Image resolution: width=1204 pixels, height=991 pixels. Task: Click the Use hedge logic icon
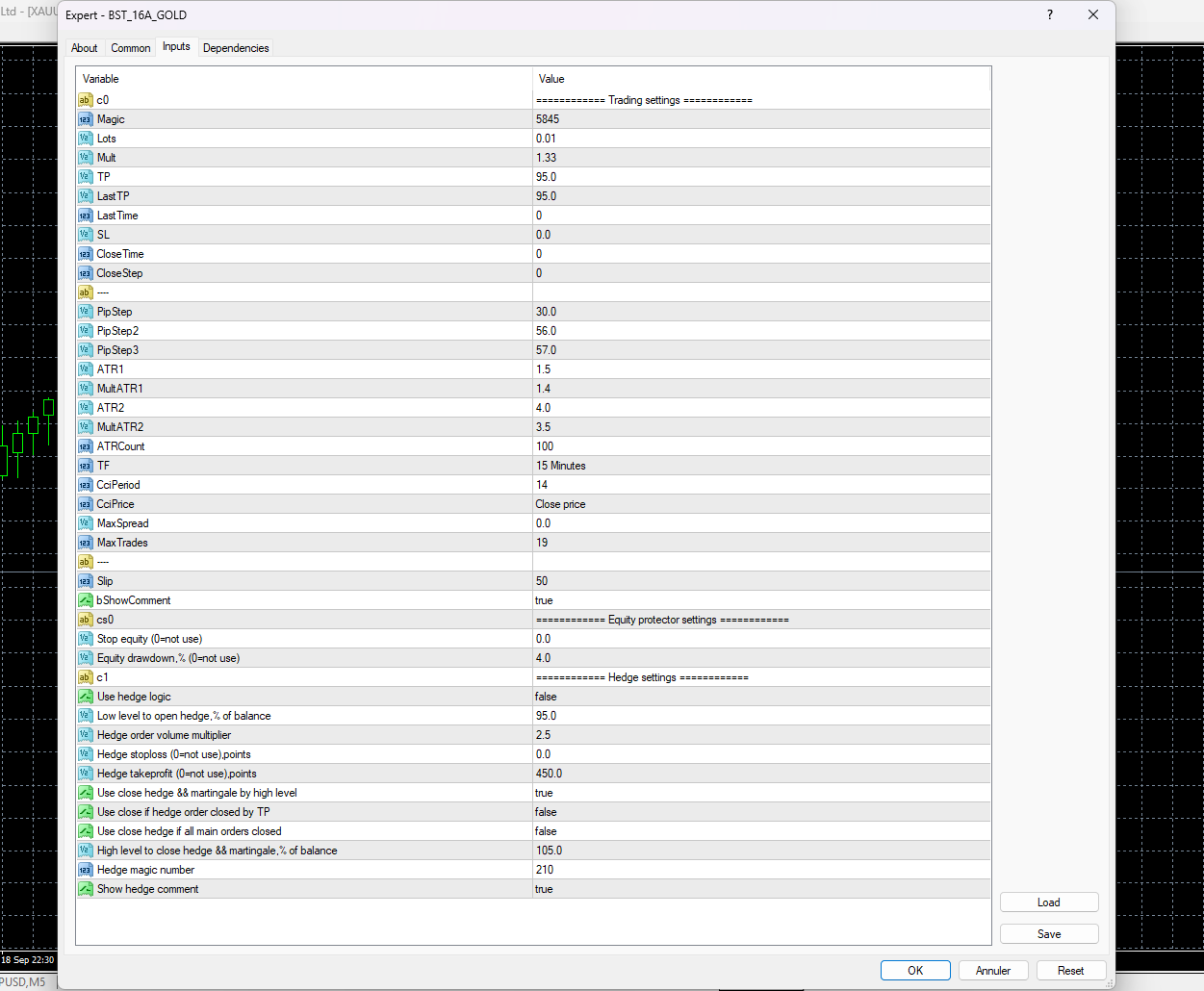tap(86, 697)
